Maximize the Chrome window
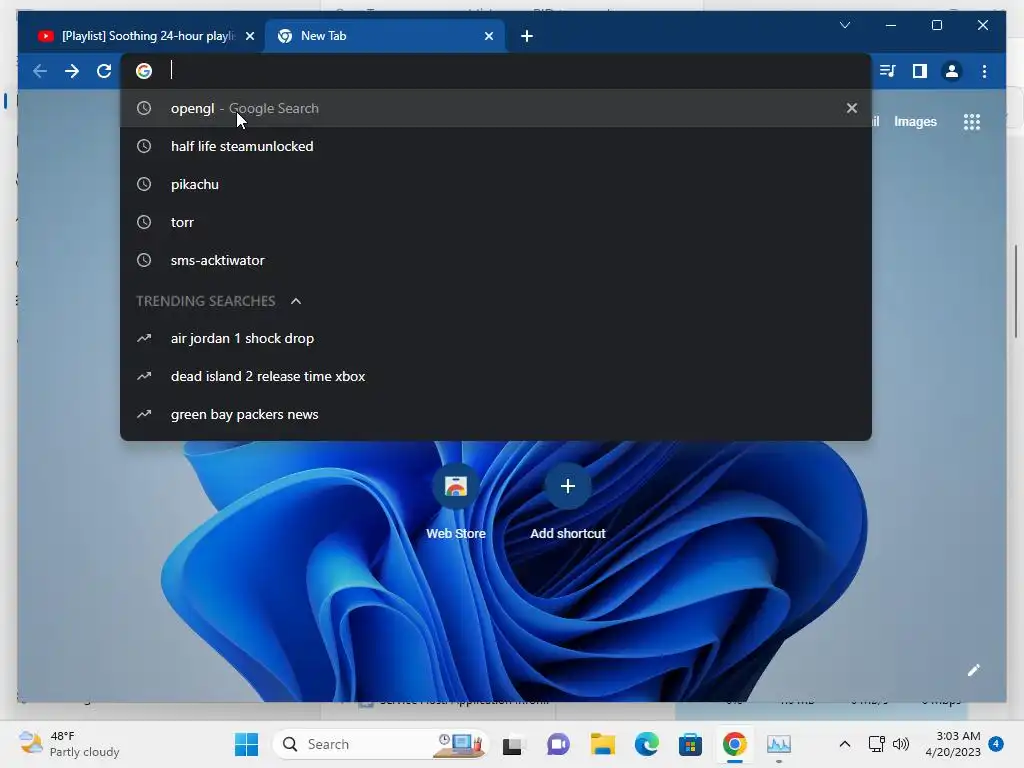Viewport: 1024px width, 768px height. coord(936,25)
